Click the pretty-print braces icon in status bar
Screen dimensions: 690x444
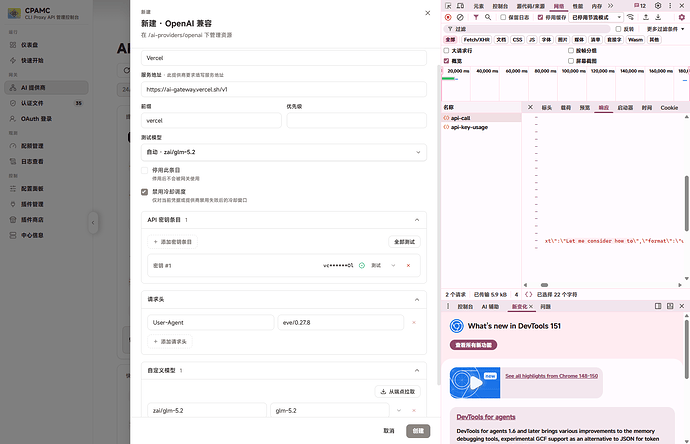click(529, 294)
